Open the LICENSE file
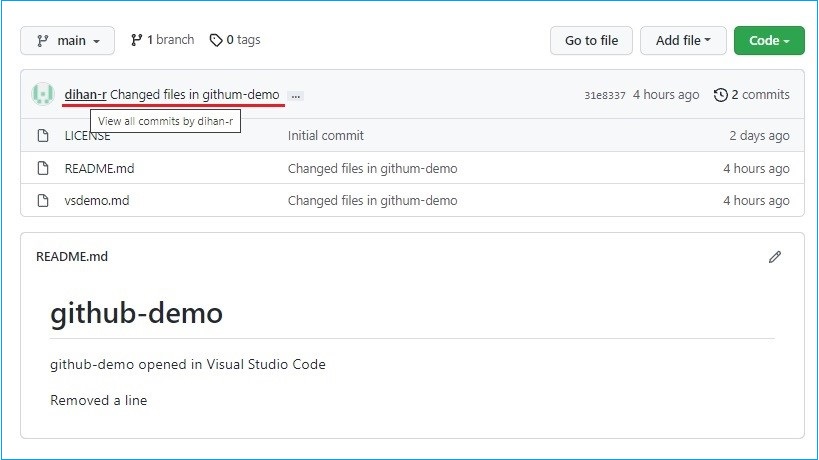 87,136
